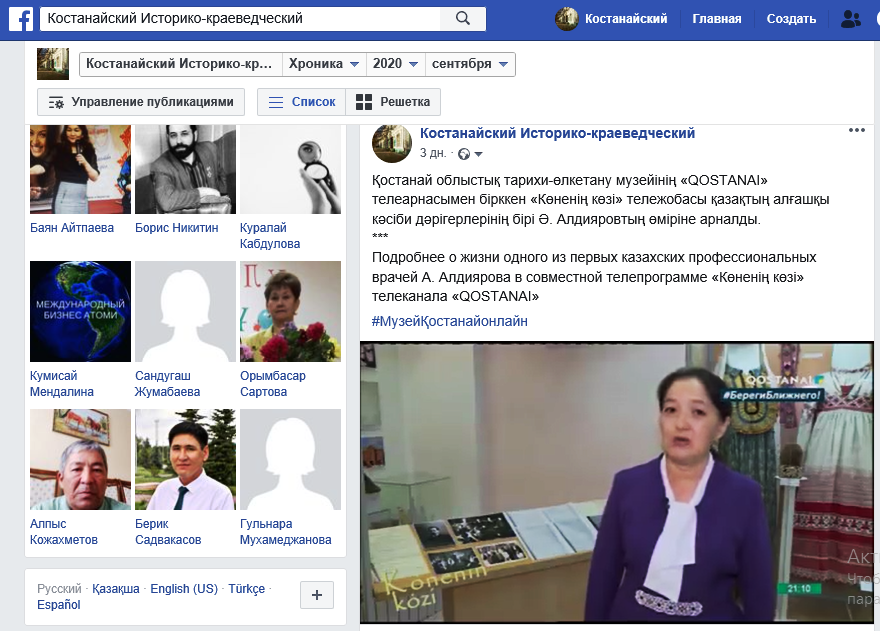This screenshot has width=880, height=631.
Task: Open the сентября month dropdown
Action: (470, 64)
